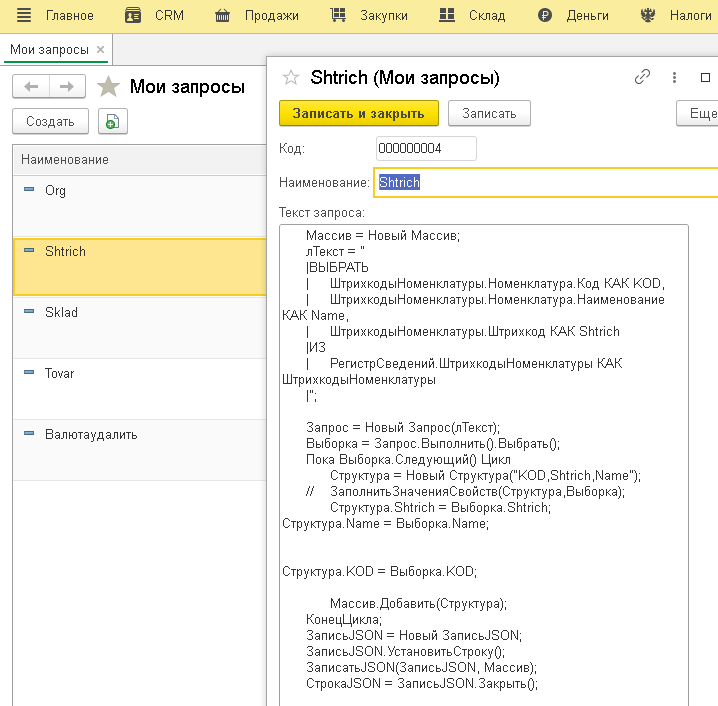Open the Еще menu button
The width and height of the screenshot is (718, 706).
[x=697, y=113]
